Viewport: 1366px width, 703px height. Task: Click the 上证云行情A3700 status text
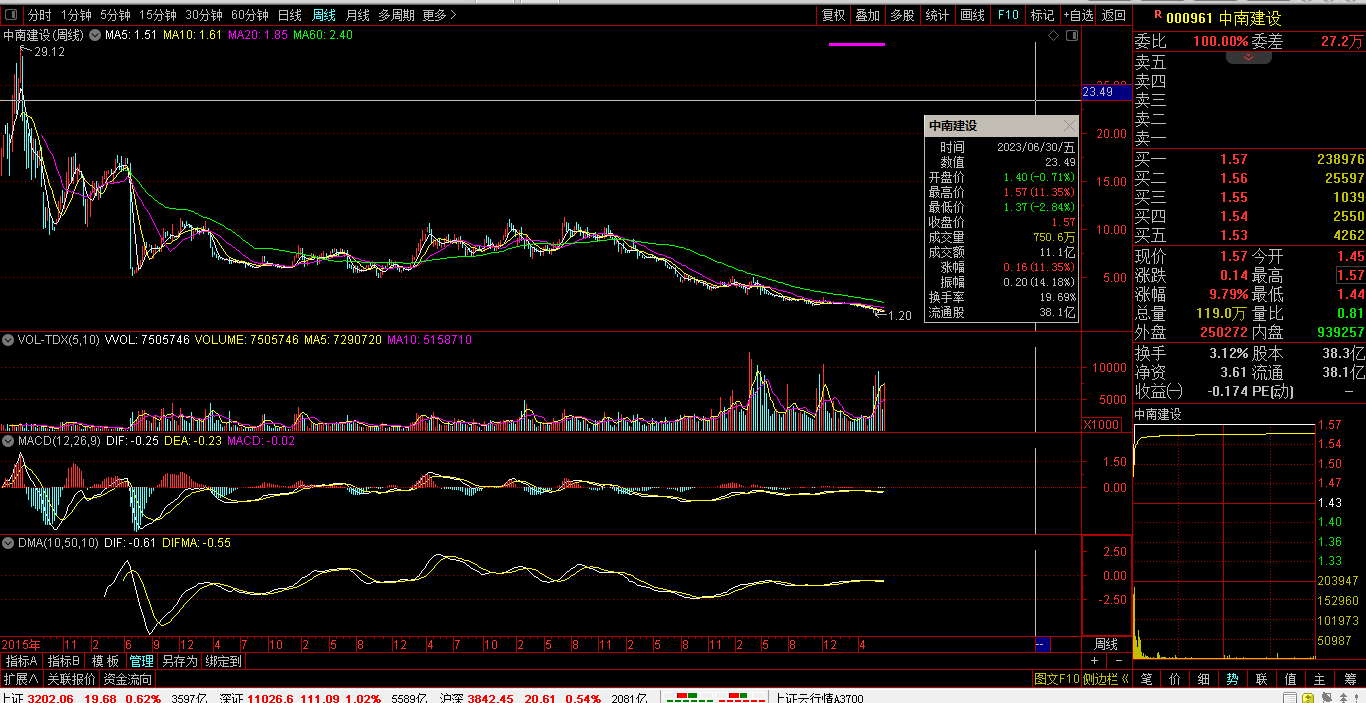[820, 698]
